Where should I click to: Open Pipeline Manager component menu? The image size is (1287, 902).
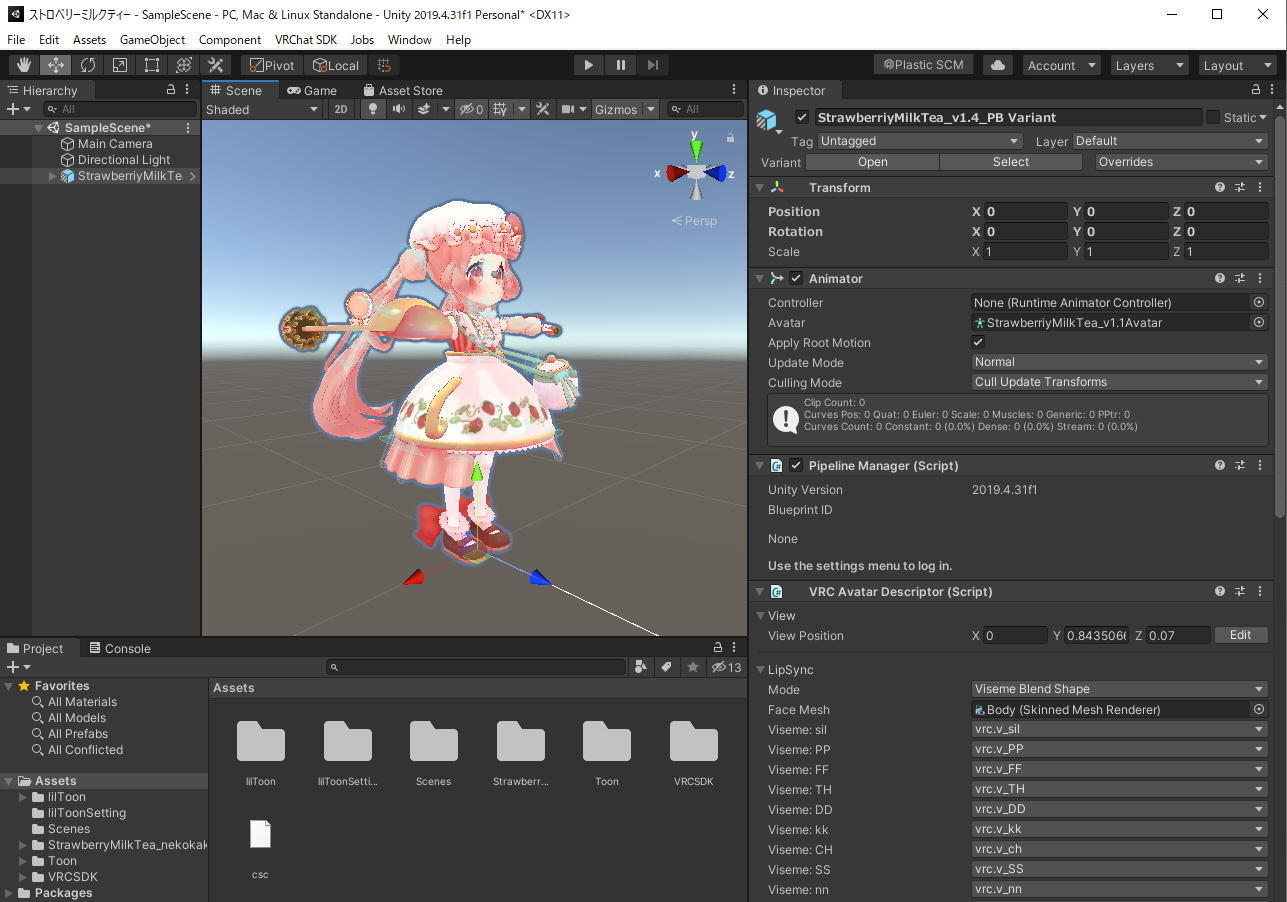(1260, 465)
